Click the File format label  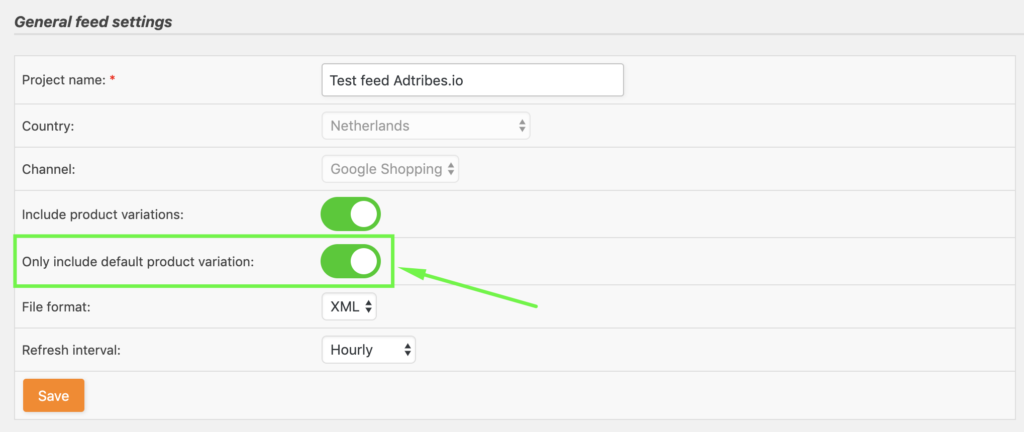click(56, 307)
